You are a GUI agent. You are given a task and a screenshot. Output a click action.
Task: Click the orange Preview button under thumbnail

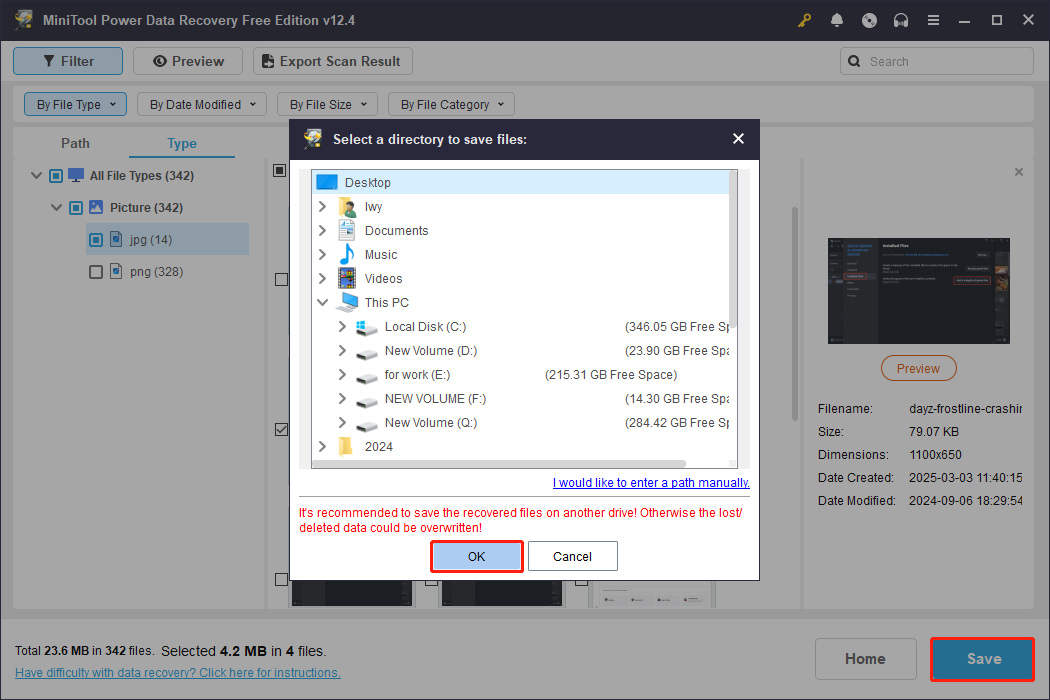coord(918,368)
